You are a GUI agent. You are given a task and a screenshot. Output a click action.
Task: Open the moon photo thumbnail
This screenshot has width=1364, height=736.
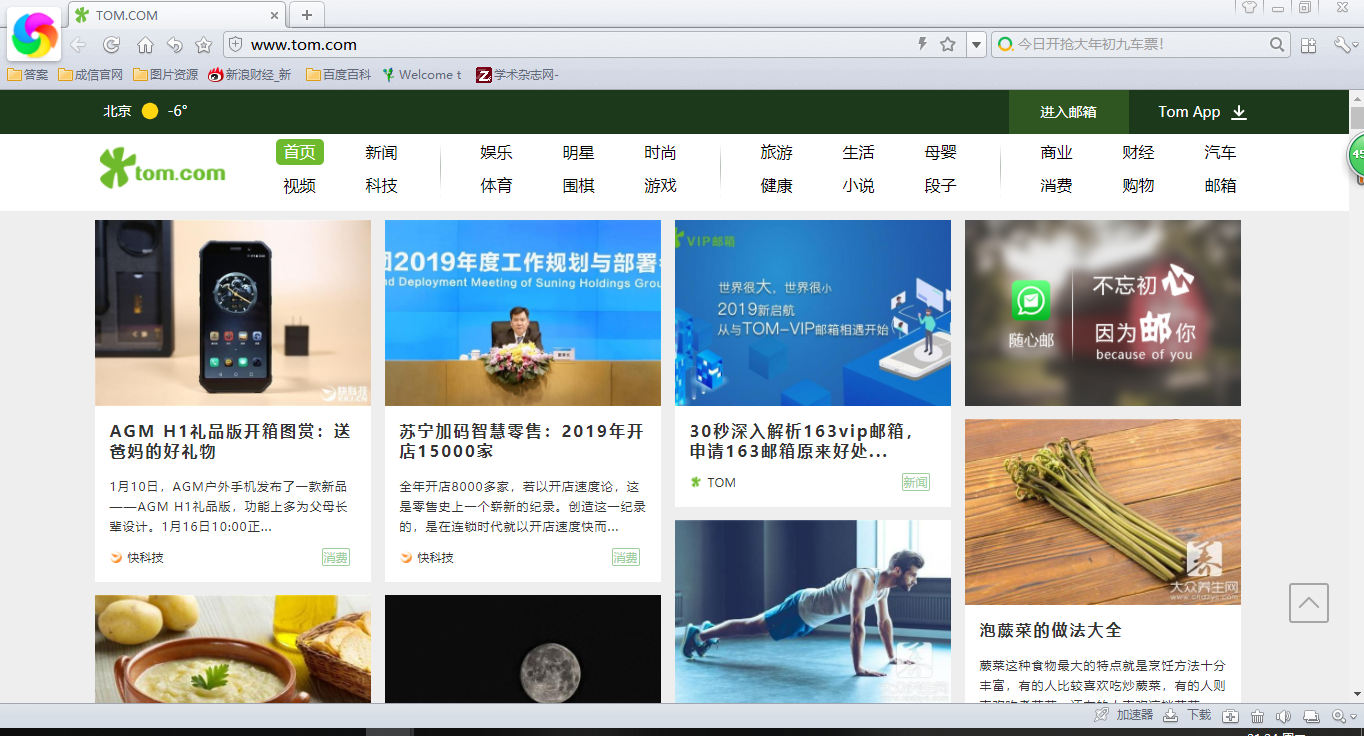523,648
